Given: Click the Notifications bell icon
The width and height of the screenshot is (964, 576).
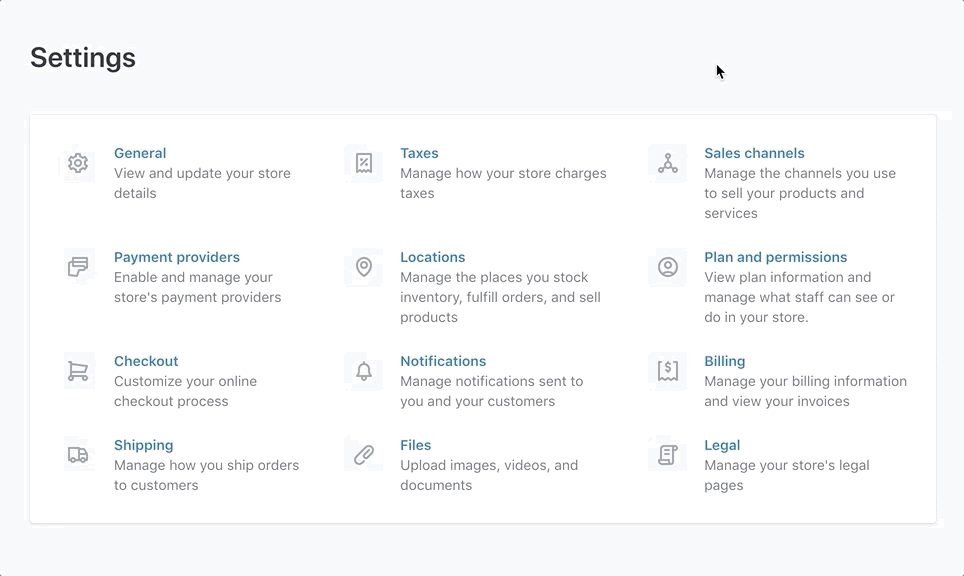Looking at the screenshot, I should 364,371.
